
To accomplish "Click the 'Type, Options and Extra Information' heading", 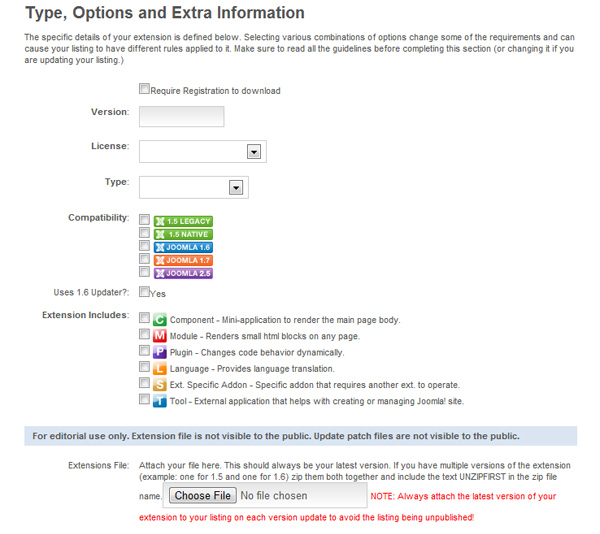I will click(x=165, y=13).
